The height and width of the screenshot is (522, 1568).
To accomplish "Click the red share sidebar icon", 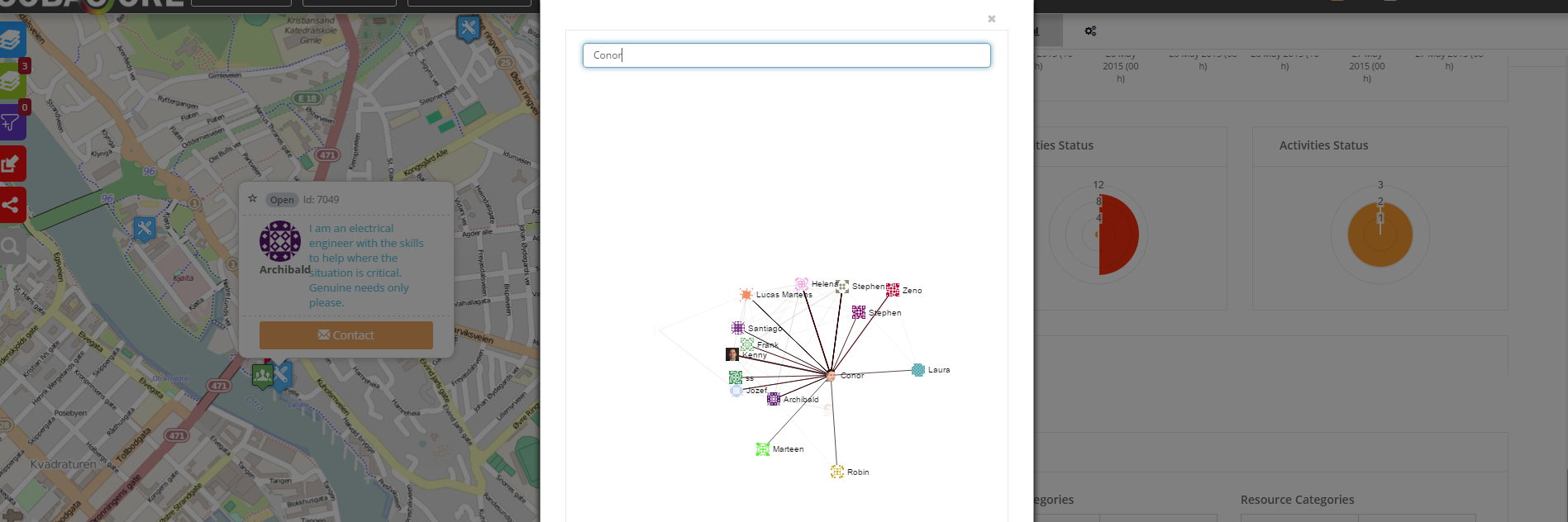I will click(12, 204).
